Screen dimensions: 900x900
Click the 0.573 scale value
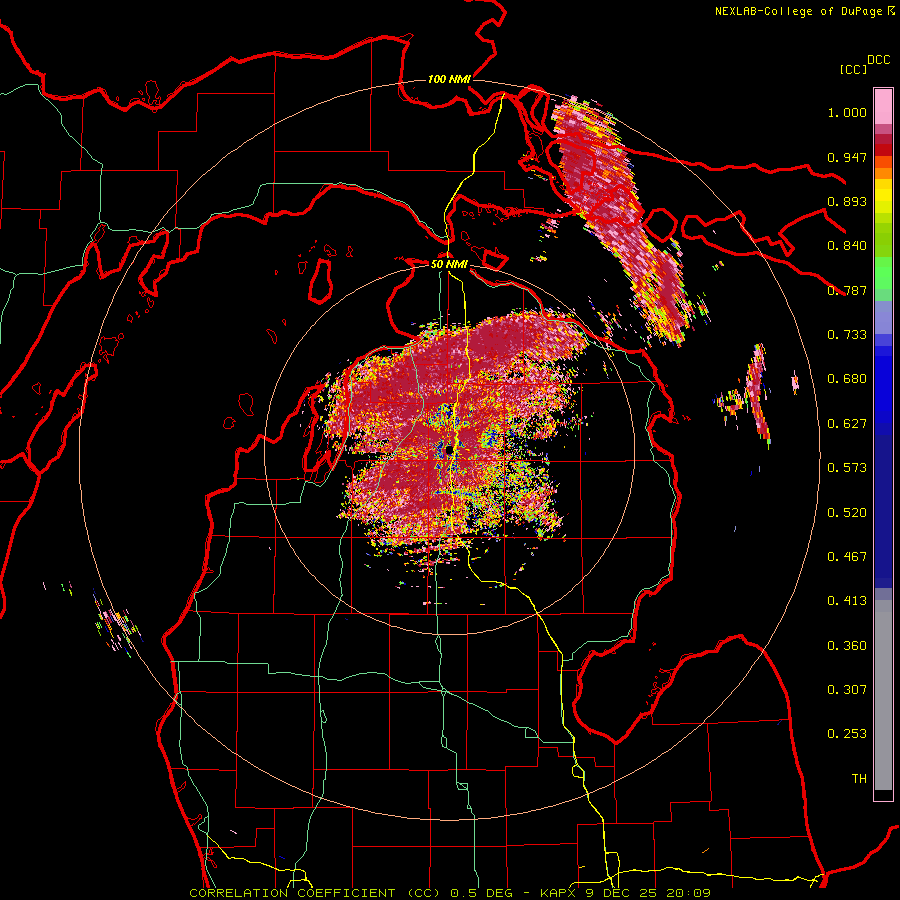coord(847,468)
